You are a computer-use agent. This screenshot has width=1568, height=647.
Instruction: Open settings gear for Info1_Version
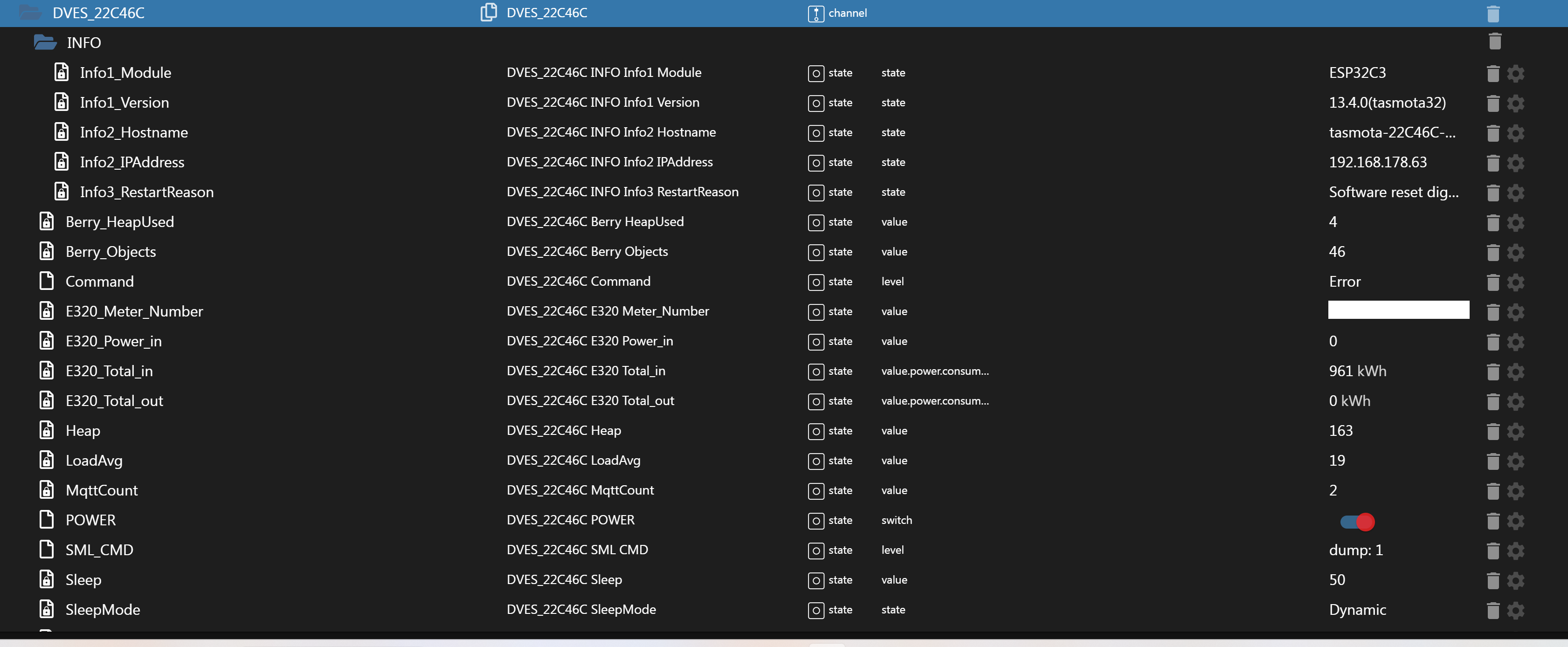1515,103
